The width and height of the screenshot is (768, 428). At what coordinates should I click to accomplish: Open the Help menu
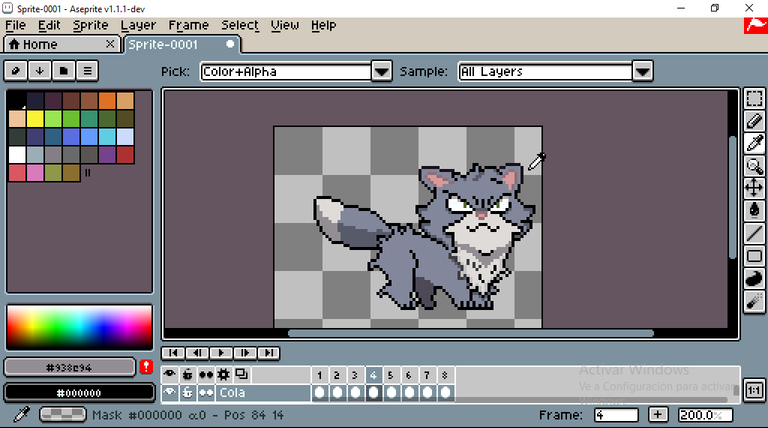click(324, 25)
